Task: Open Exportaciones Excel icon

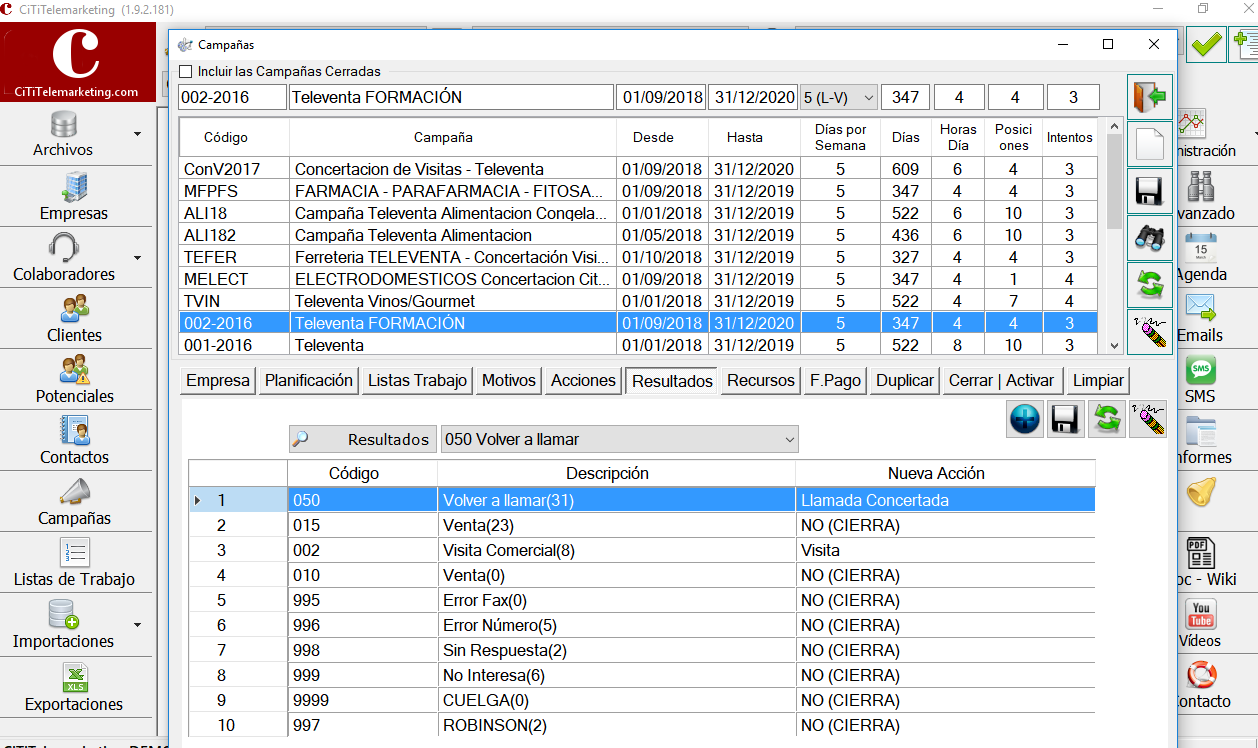Action: click(75, 686)
